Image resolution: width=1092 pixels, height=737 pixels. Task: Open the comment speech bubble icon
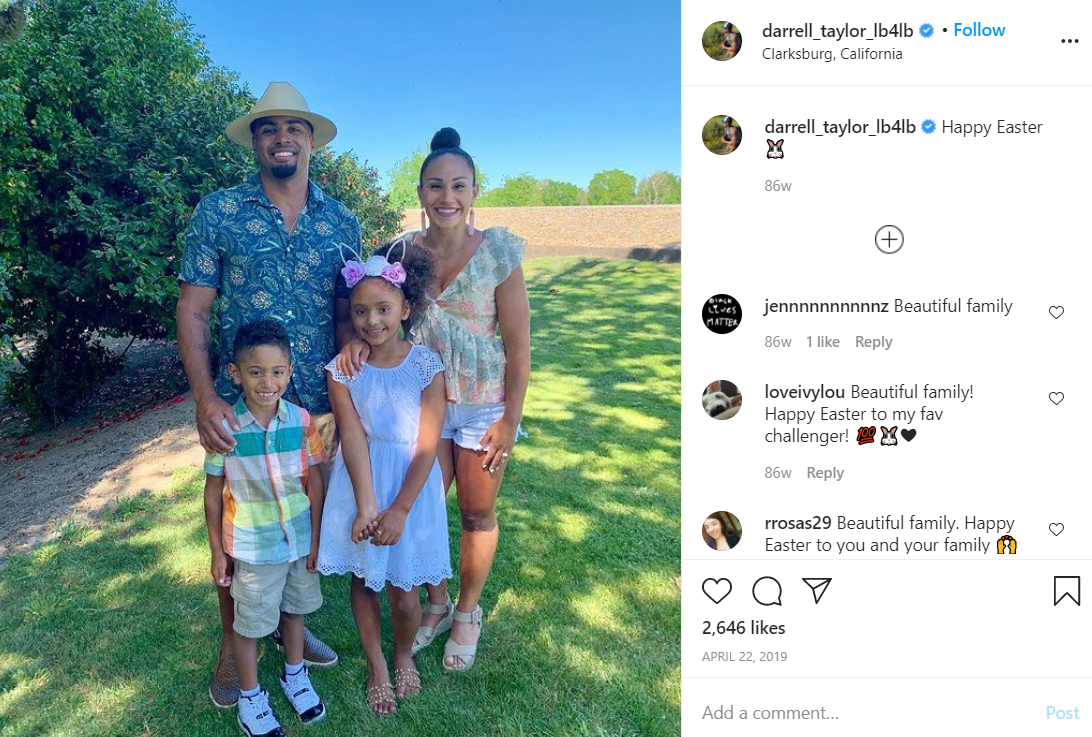767,591
